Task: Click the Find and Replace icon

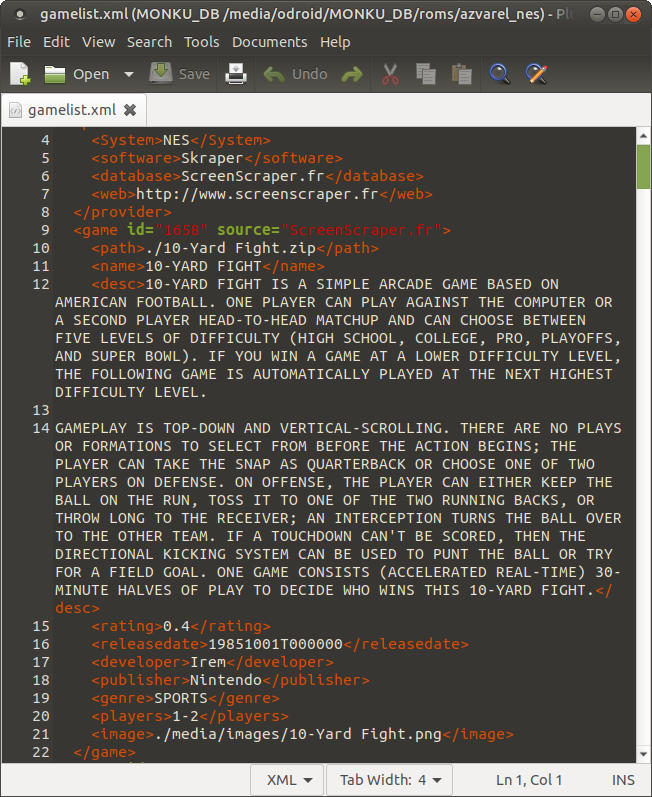Action: [536, 74]
